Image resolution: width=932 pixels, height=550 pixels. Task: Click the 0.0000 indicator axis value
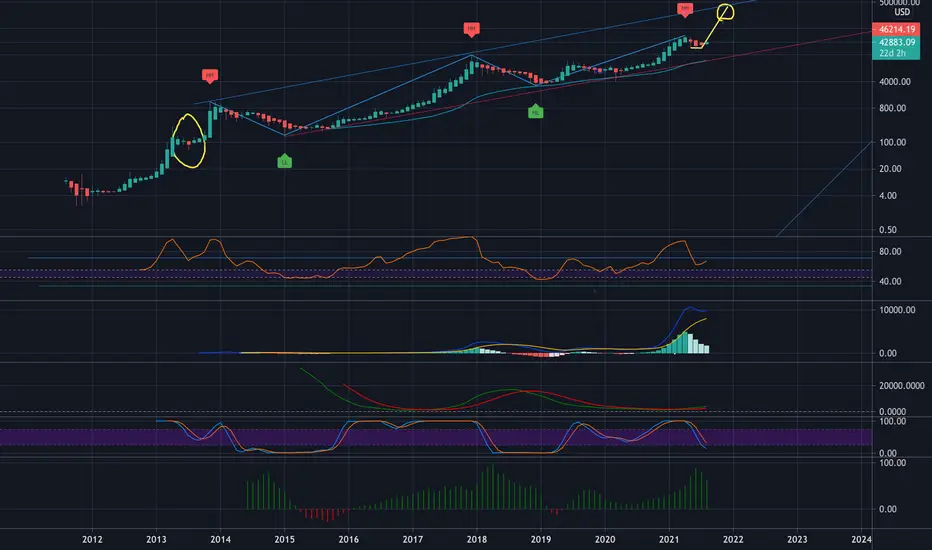tap(892, 411)
